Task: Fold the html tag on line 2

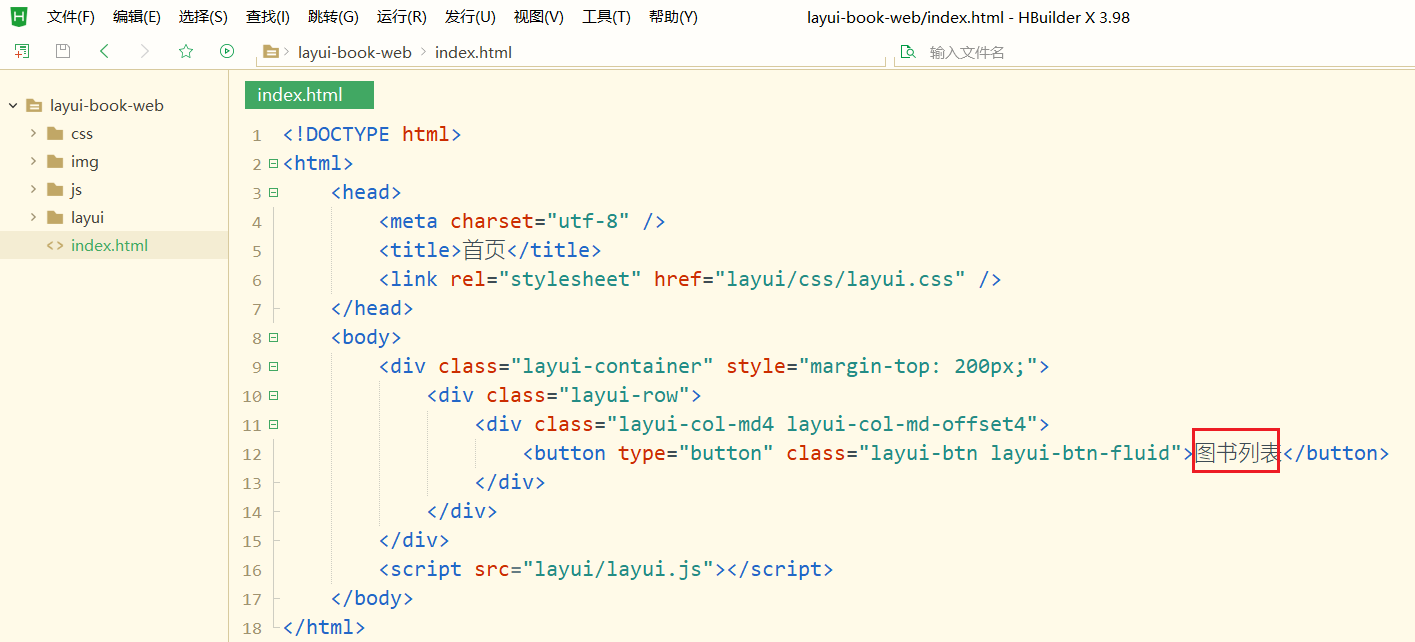Action: (273, 163)
